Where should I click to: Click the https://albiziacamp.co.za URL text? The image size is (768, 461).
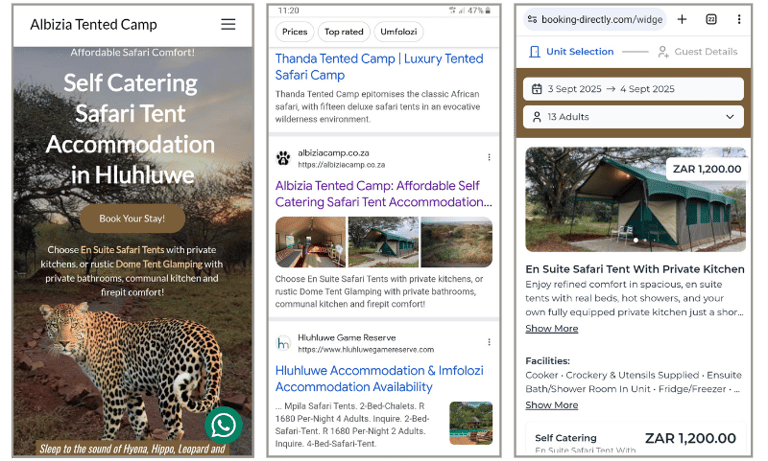[x=341, y=165]
